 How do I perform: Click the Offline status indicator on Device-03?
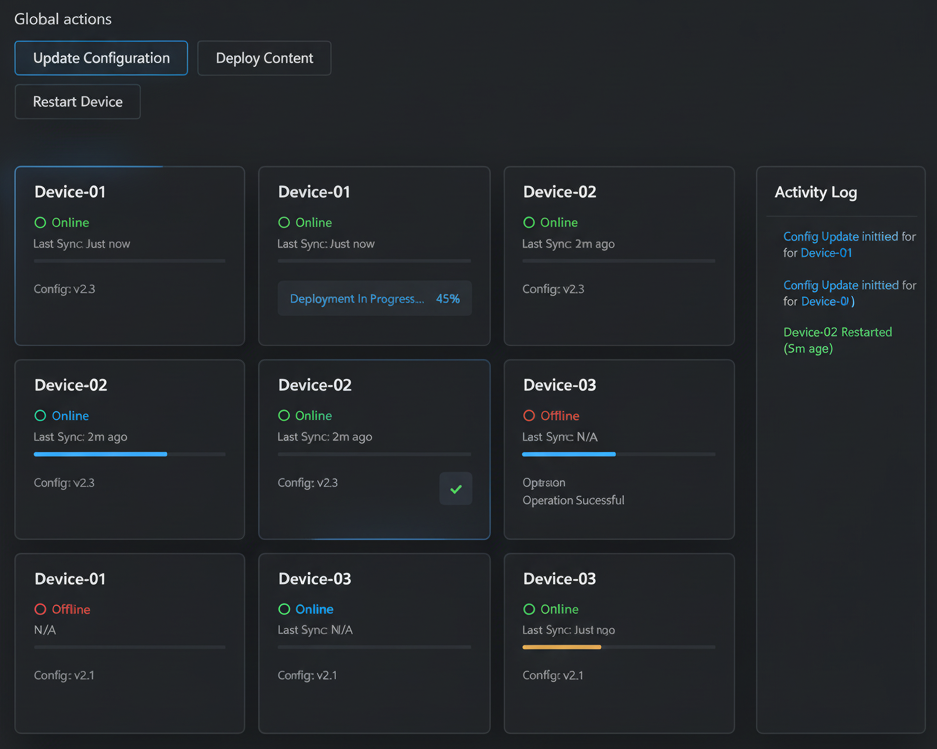(532, 415)
